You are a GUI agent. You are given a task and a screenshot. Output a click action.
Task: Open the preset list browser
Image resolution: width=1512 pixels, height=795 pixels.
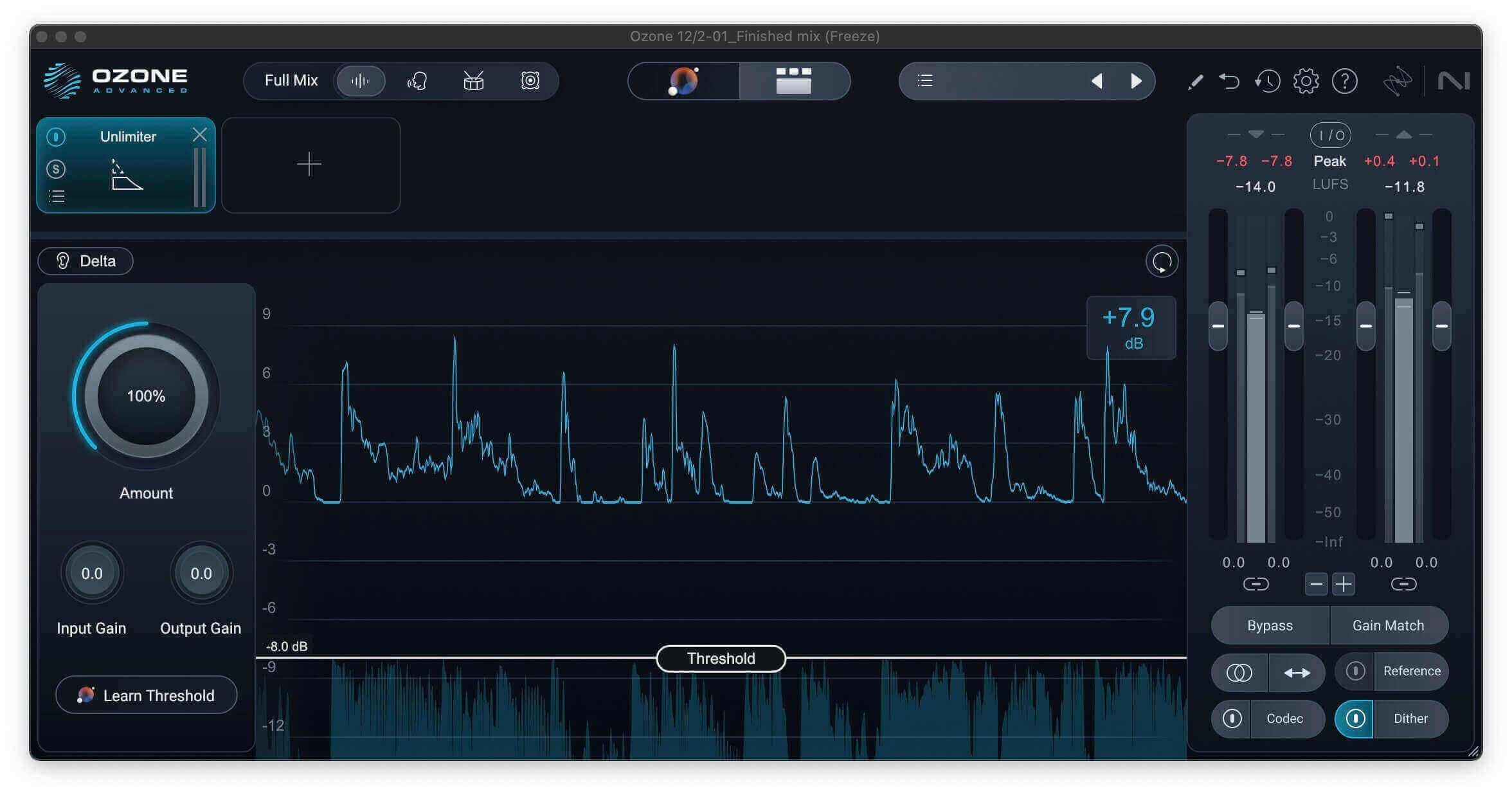(x=925, y=81)
